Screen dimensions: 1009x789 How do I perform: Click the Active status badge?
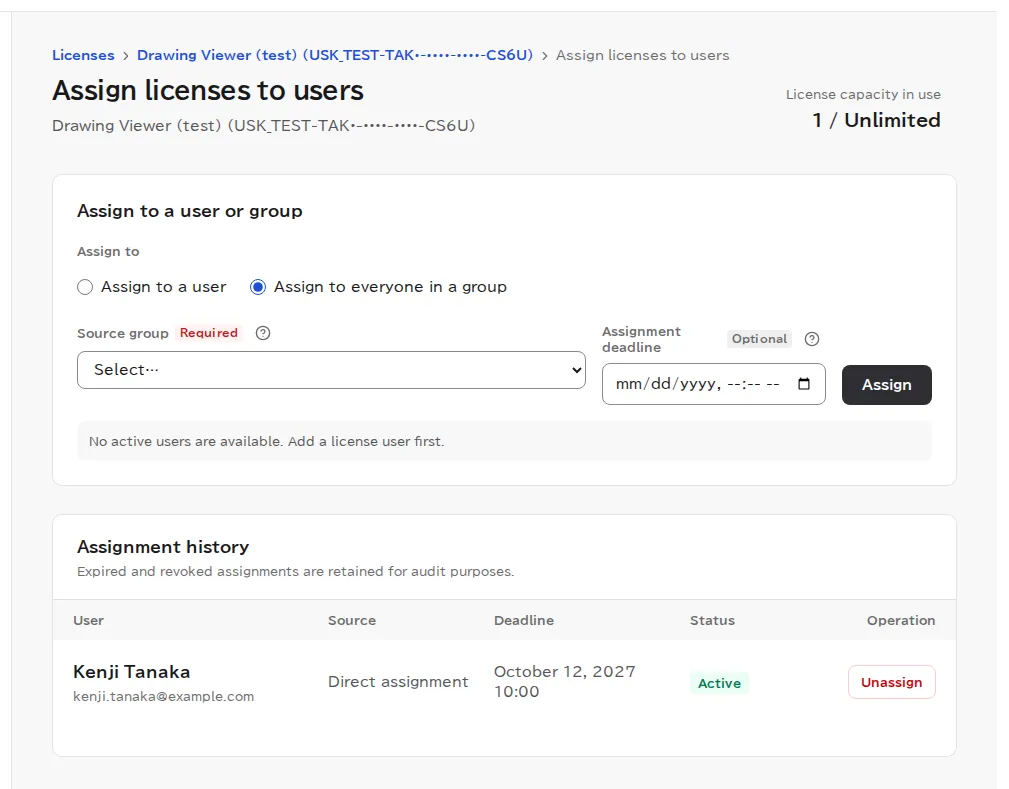(719, 683)
